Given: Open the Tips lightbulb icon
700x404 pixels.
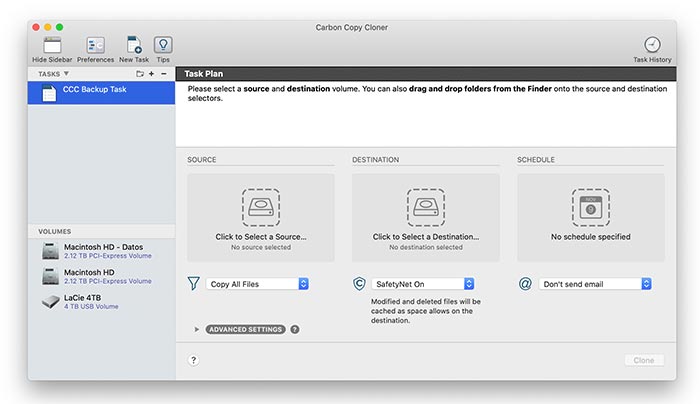Looking at the screenshot, I should (x=163, y=45).
